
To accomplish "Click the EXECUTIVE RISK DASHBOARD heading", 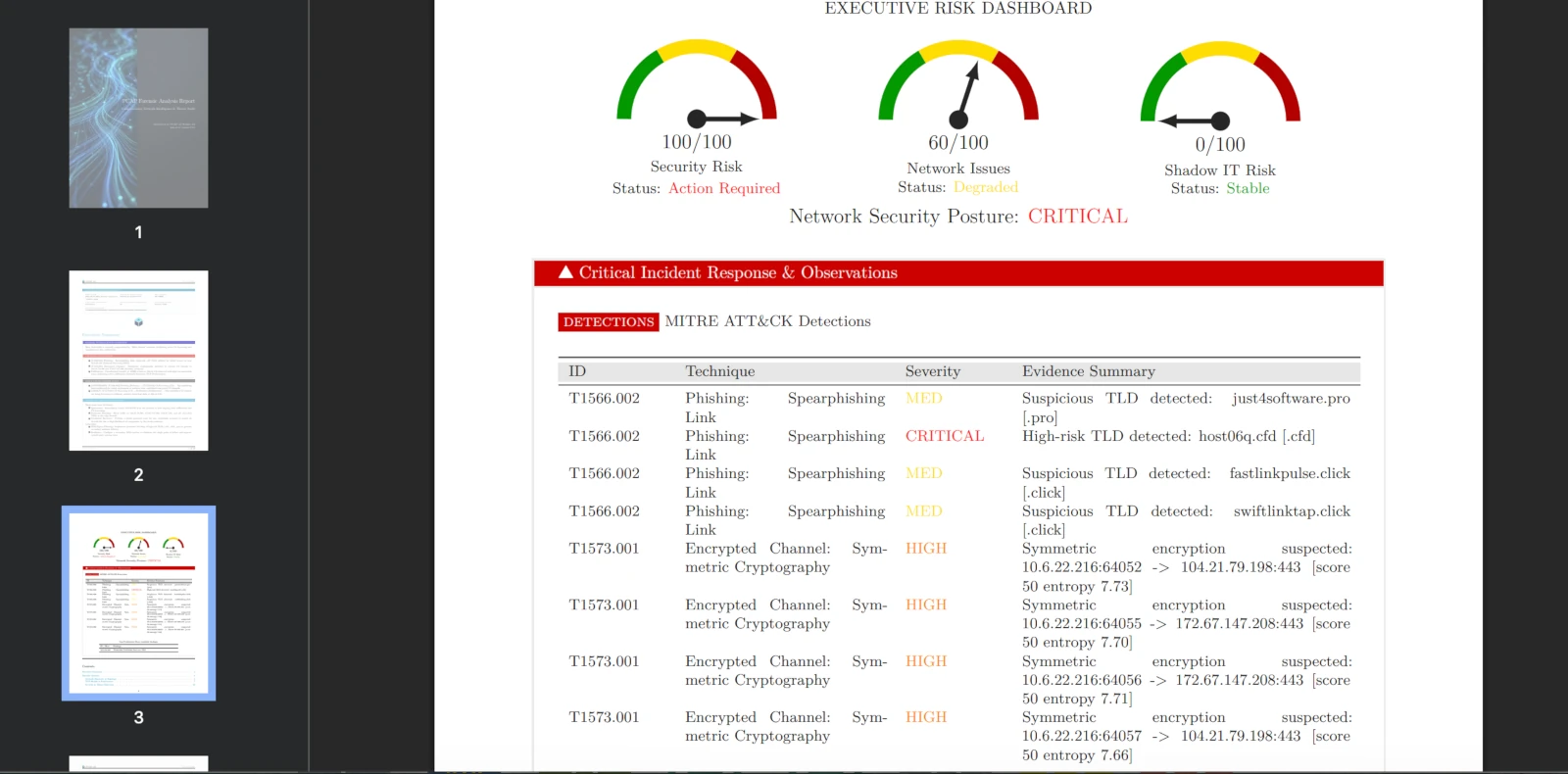I will point(958,9).
